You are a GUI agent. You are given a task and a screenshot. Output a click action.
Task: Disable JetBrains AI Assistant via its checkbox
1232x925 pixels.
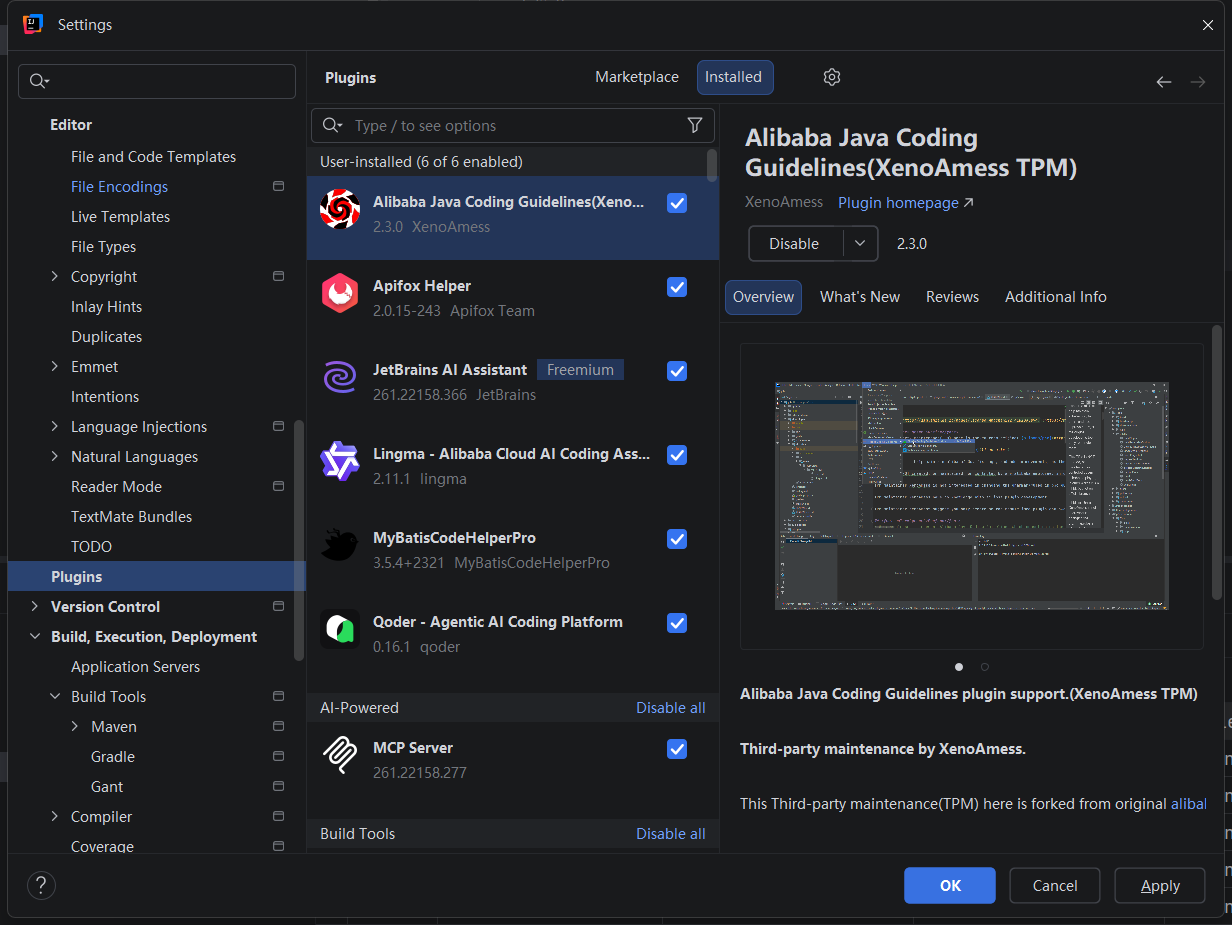(677, 371)
